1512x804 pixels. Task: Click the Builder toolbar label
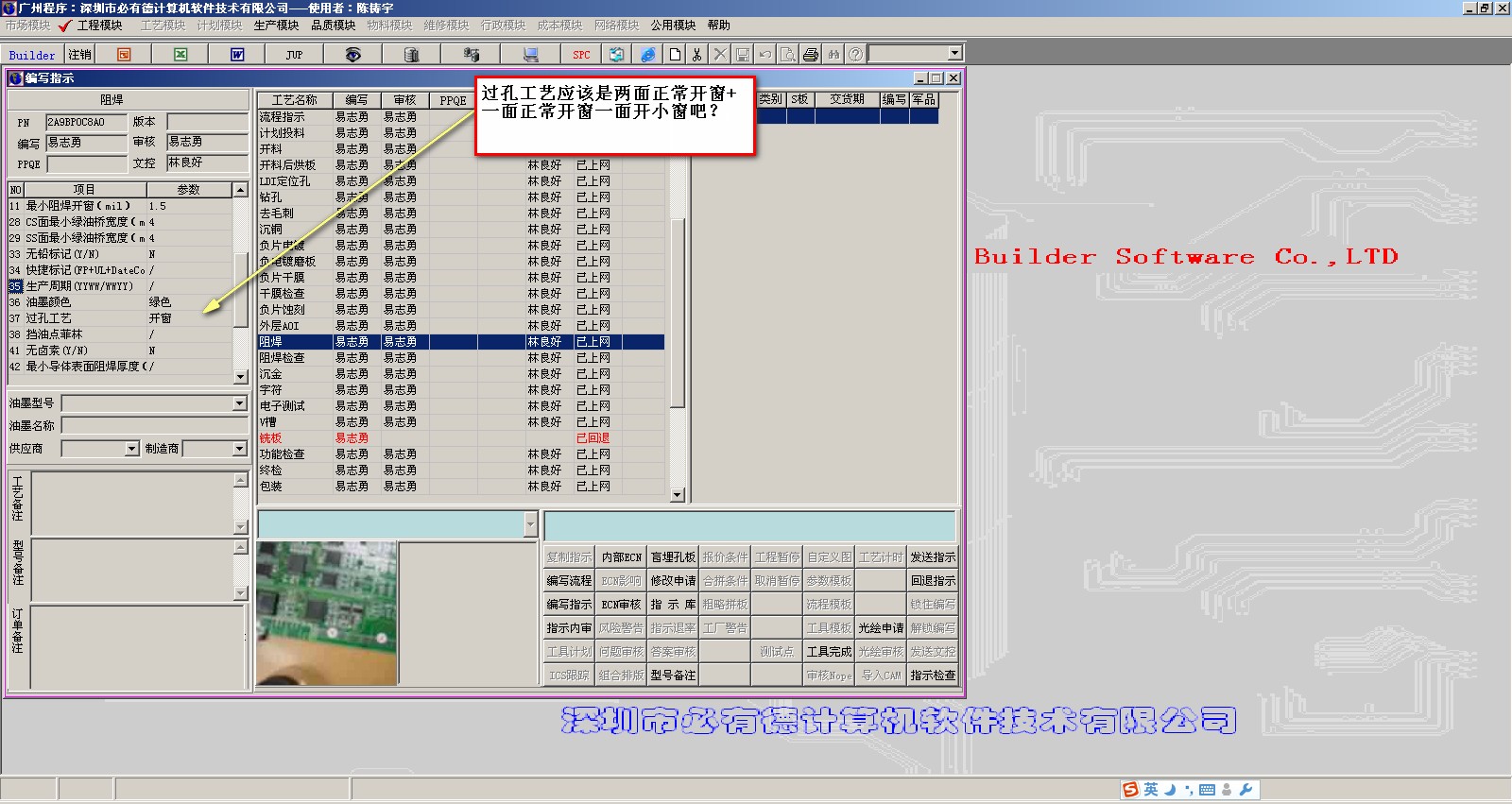pyautogui.click(x=32, y=55)
